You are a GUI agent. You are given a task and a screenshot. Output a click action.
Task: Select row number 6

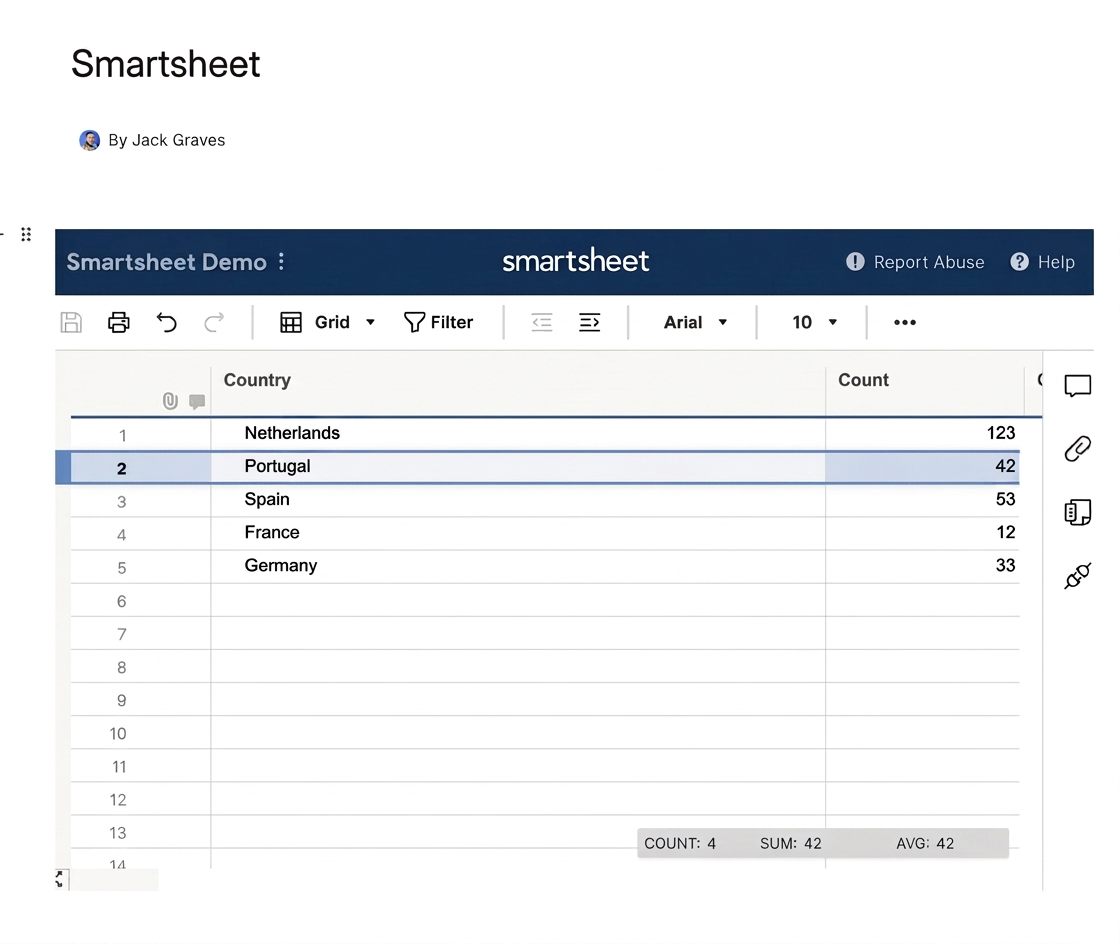coord(122,601)
